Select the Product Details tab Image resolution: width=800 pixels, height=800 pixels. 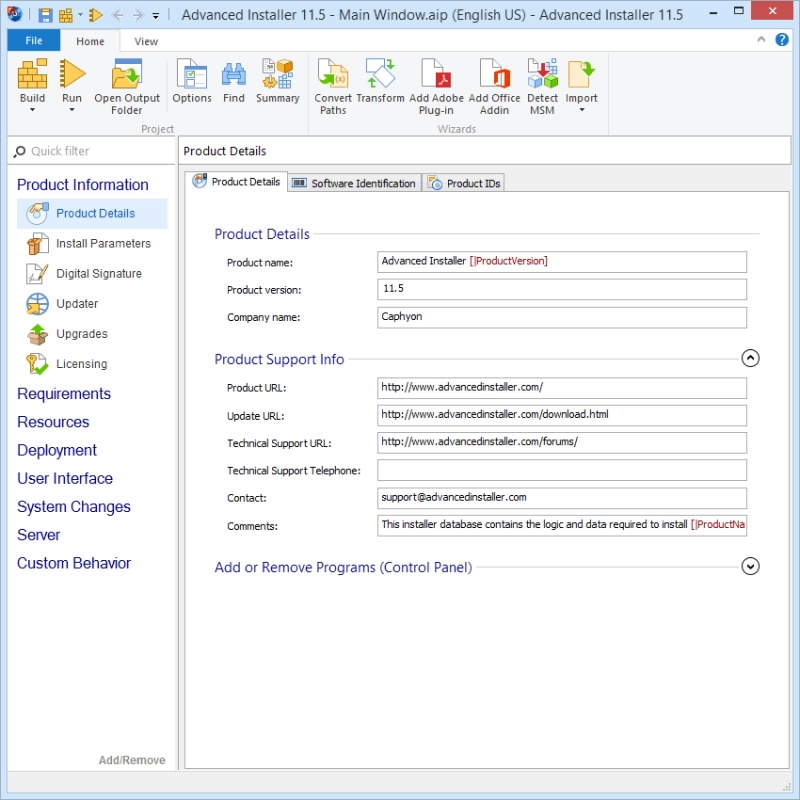236,182
